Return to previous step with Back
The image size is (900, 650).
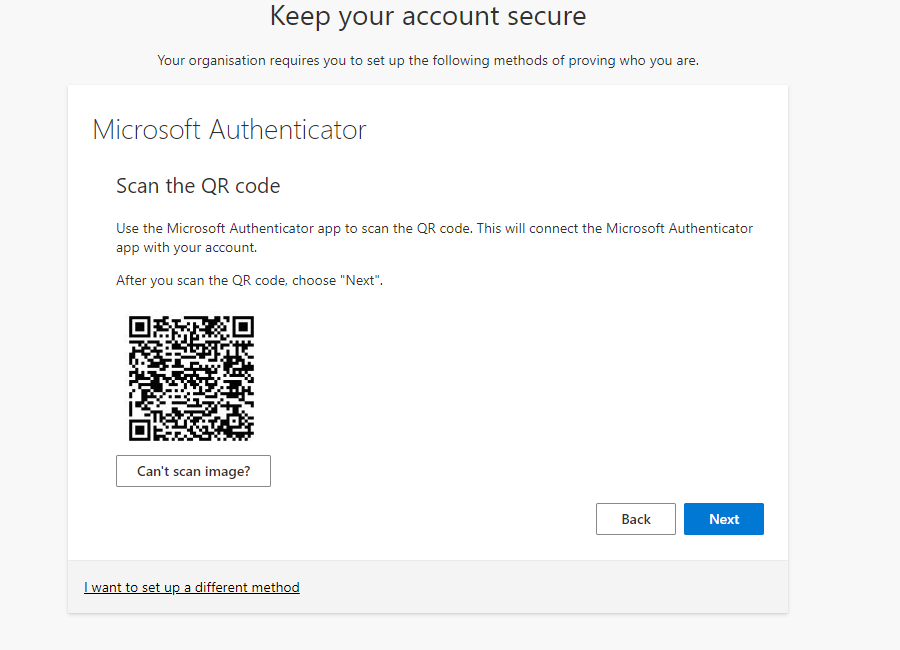point(635,518)
